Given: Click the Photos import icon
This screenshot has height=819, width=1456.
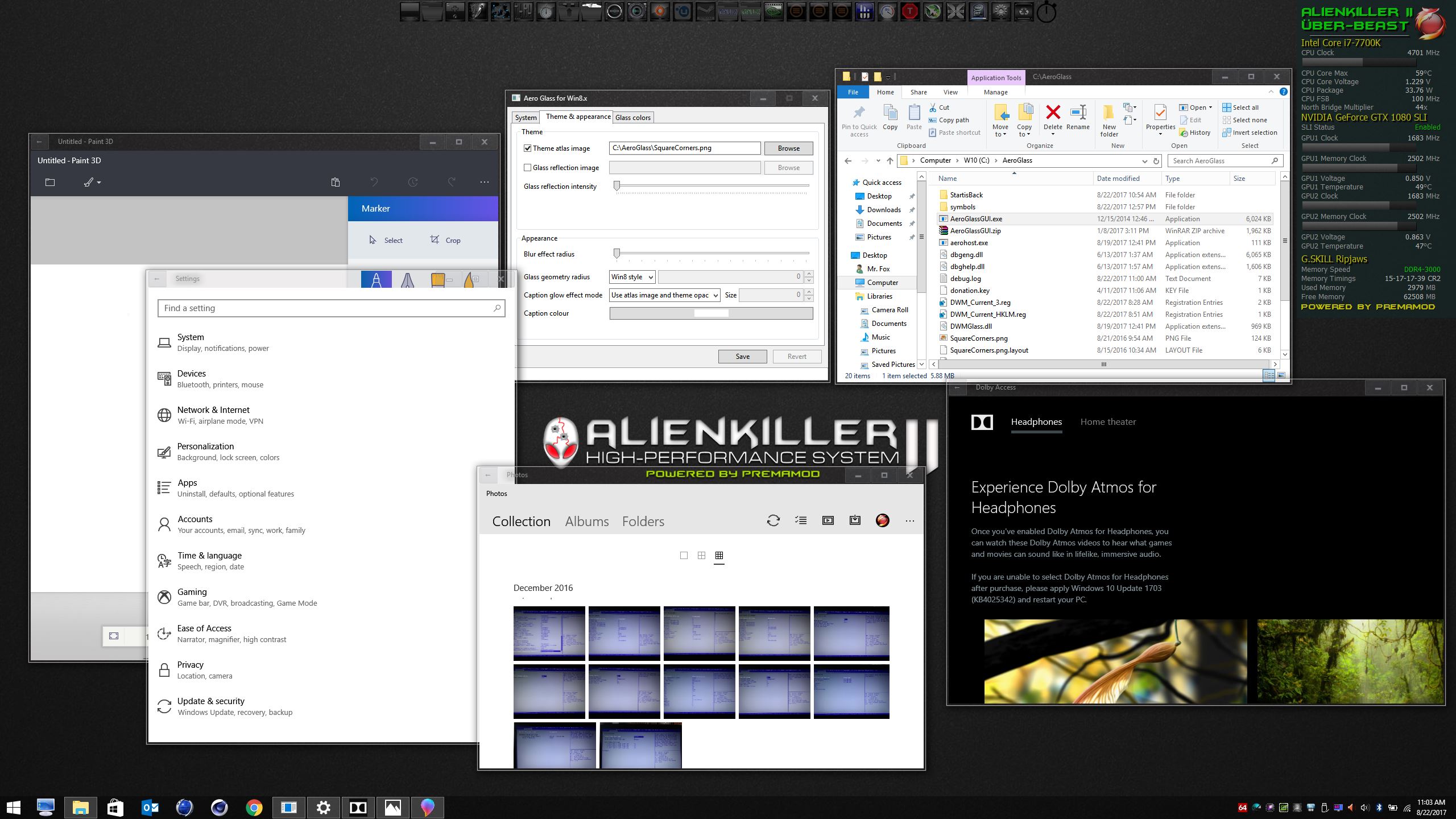Looking at the screenshot, I should [x=855, y=520].
